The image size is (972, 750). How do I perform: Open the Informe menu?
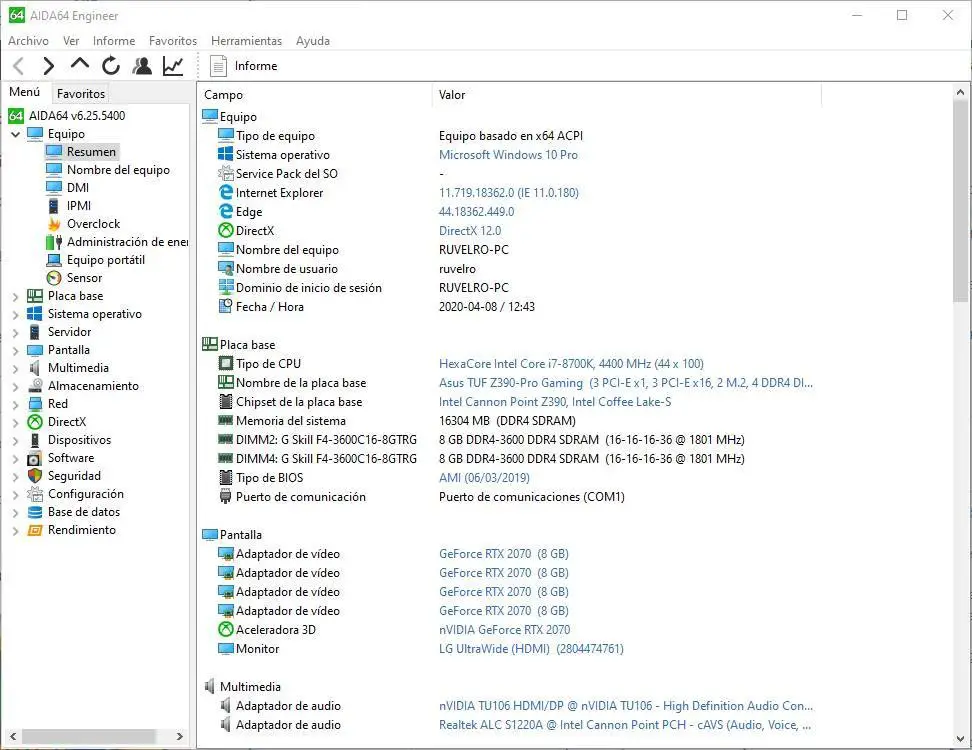click(113, 41)
